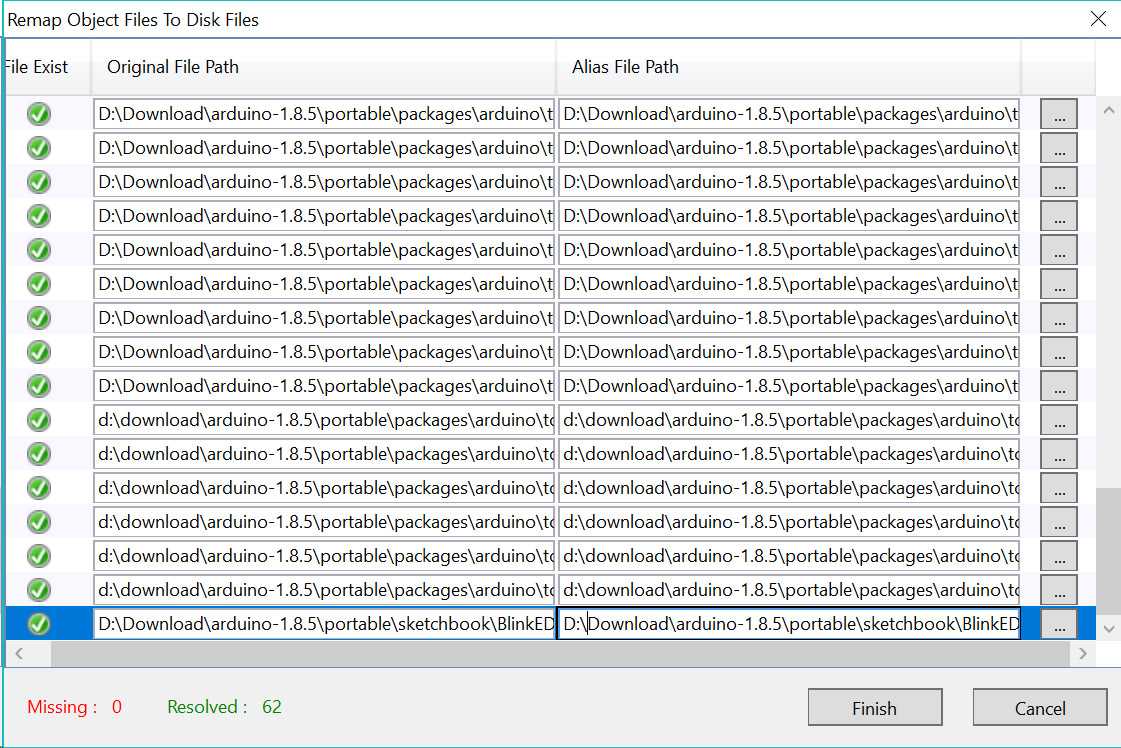
Task: Click the vertical scrollbar's up arrow
Action: 1108,110
